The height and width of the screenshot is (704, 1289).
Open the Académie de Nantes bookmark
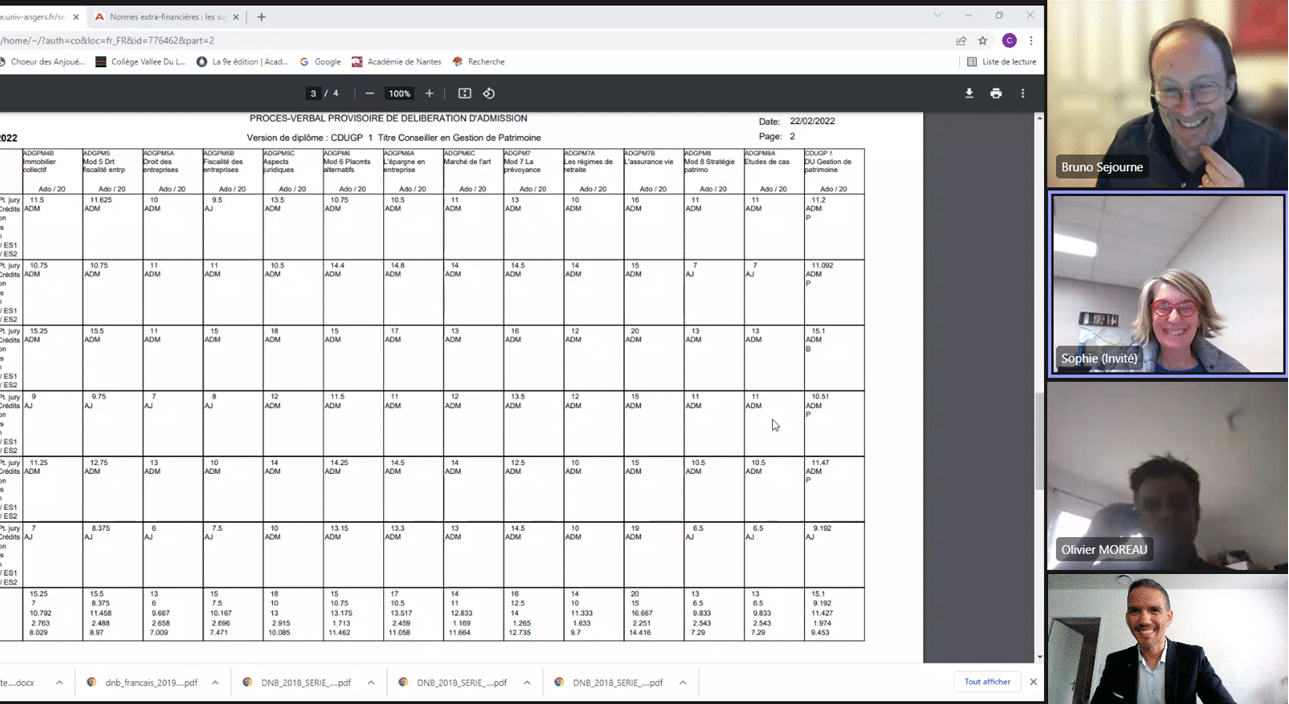(x=396, y=61)
